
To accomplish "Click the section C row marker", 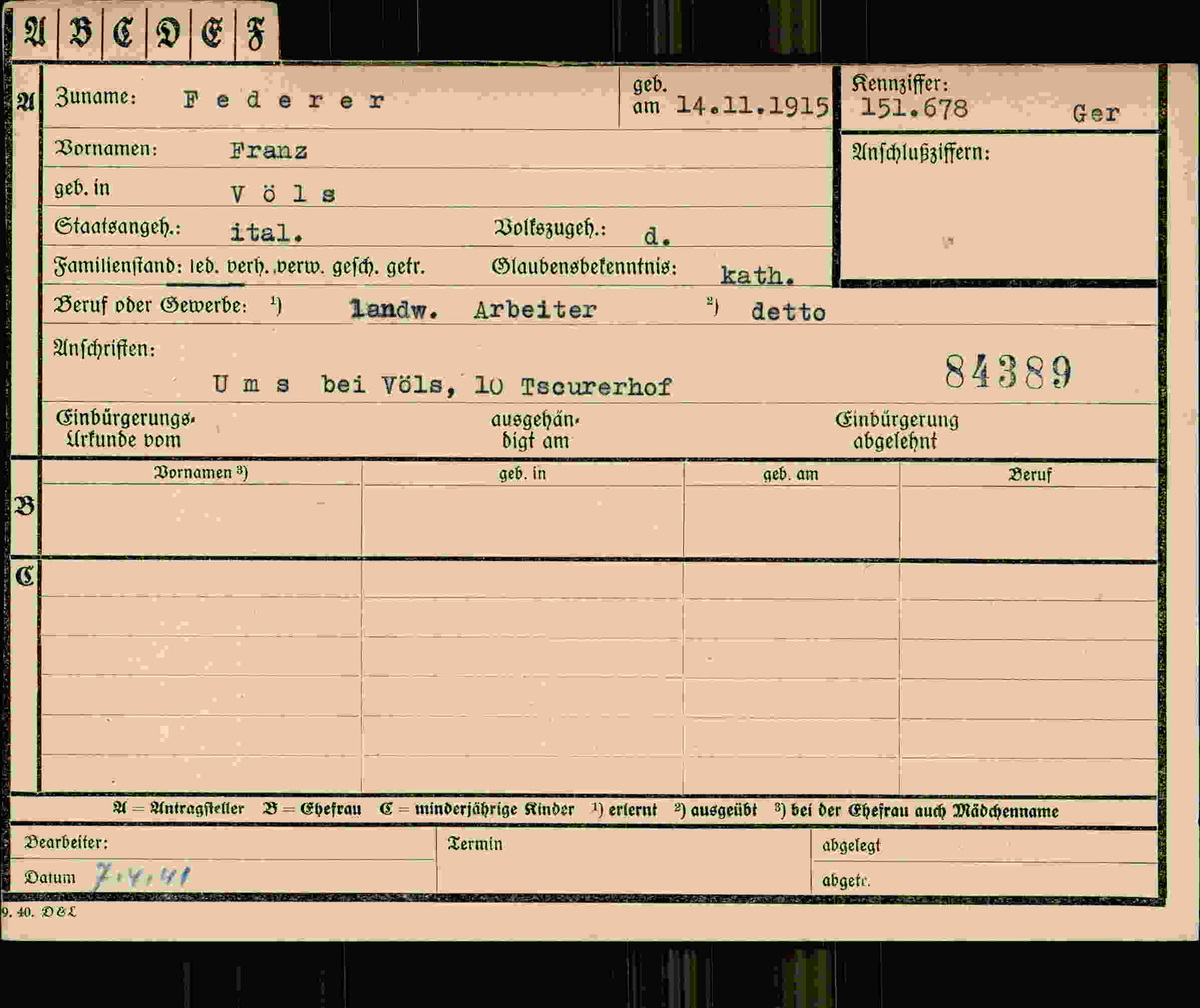I will pos(25,576).
